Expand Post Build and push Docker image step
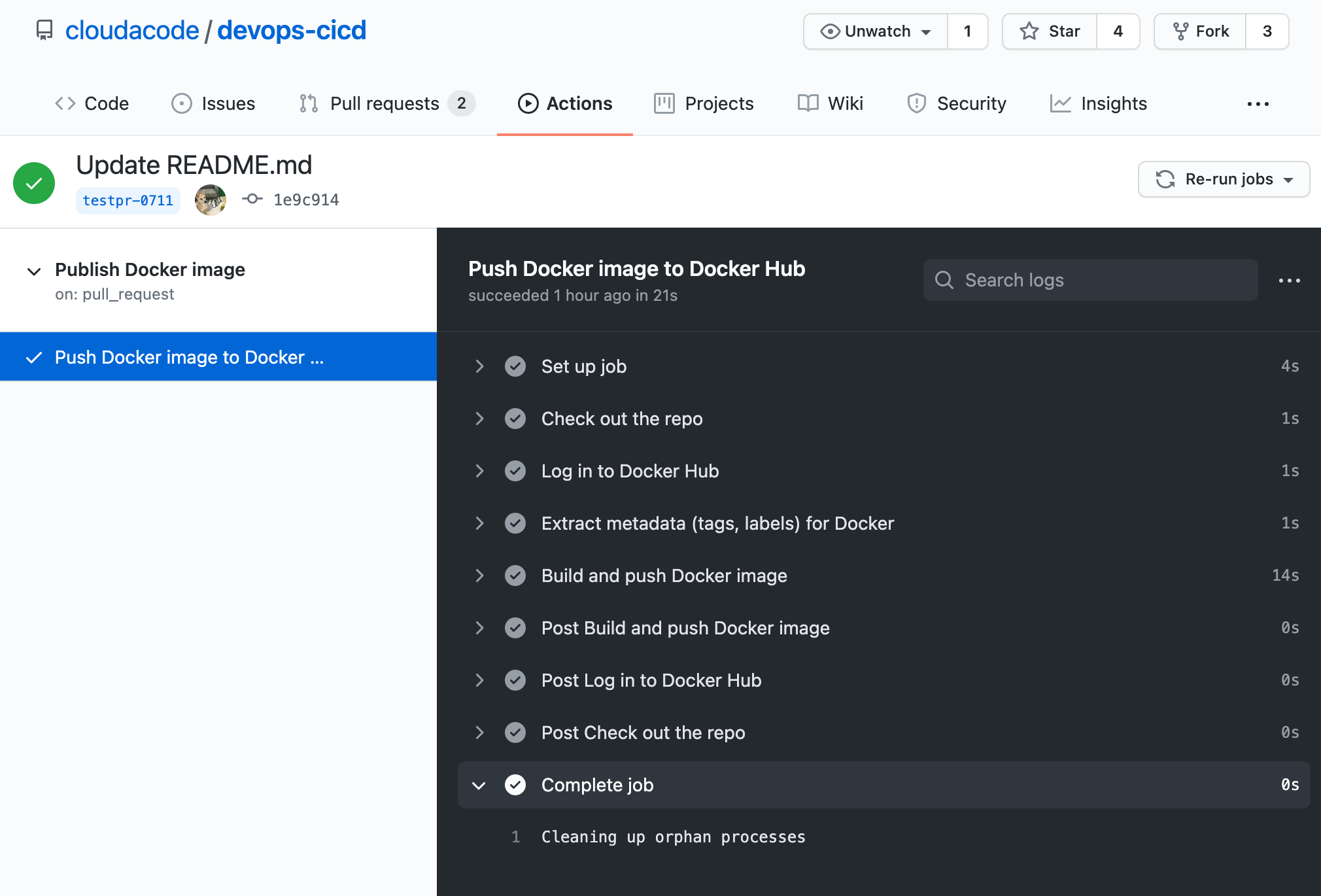The image size is (1321, 896). 479,628
